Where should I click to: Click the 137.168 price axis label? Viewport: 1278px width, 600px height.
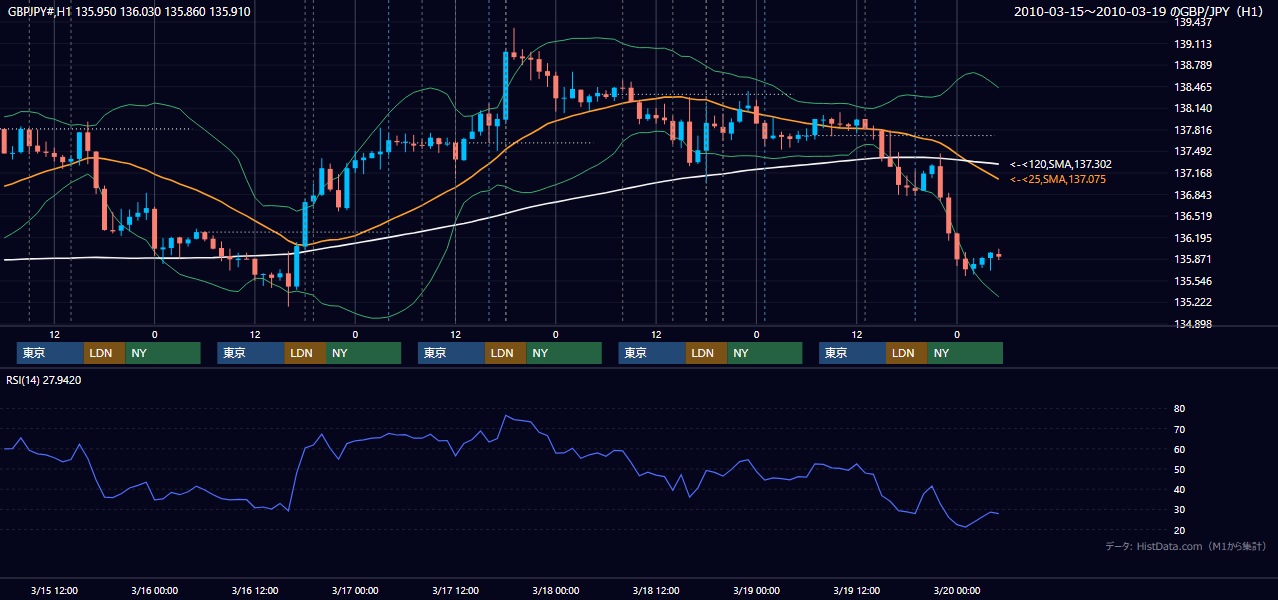(1193, 173)
